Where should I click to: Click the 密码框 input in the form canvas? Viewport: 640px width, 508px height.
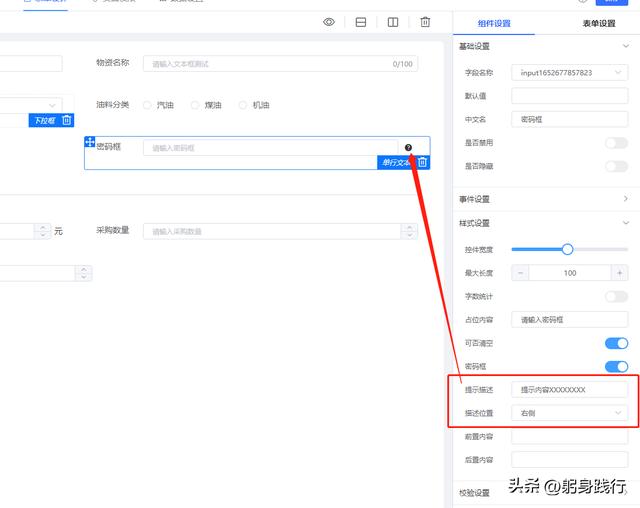(270, 148)
